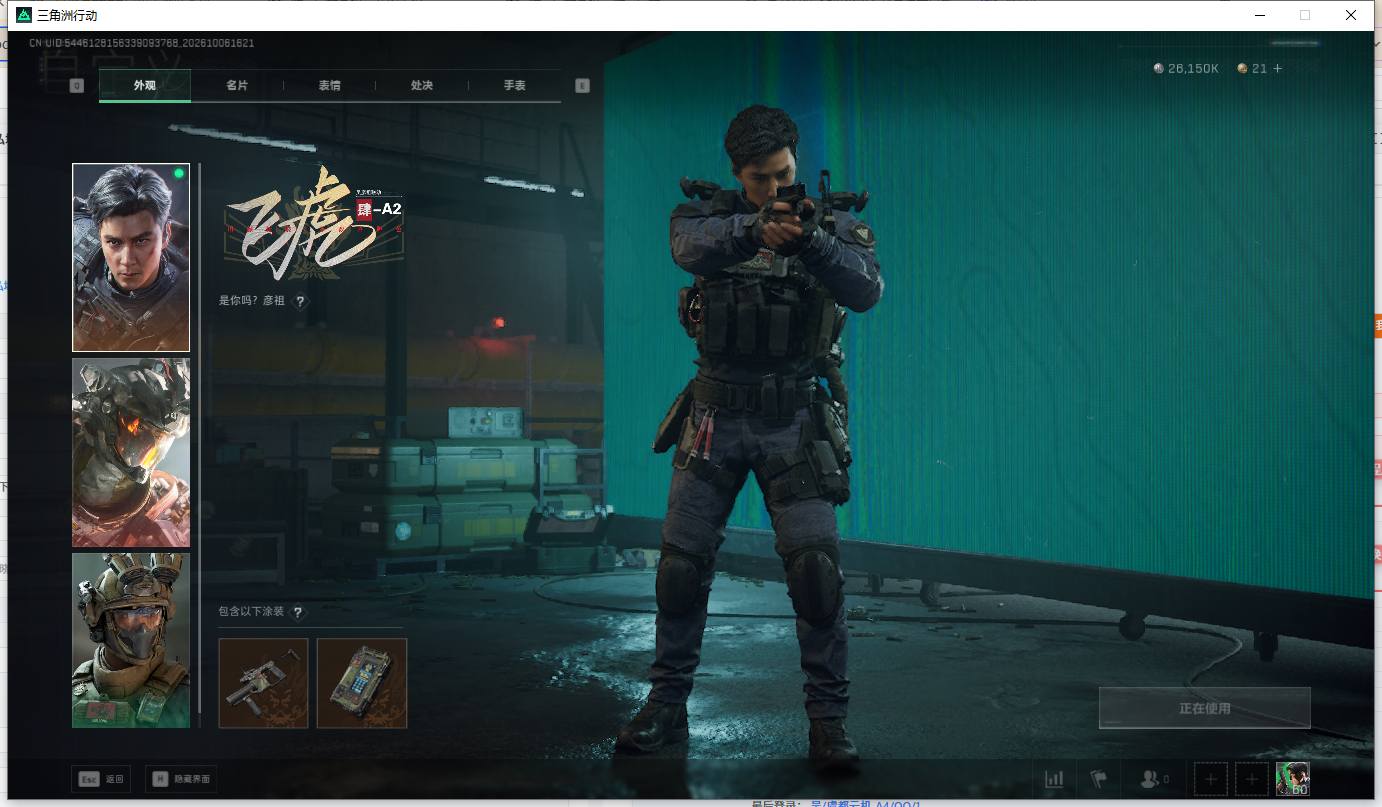Click the 三角洲行动 app icon in title bar

[x=25, y=15]
